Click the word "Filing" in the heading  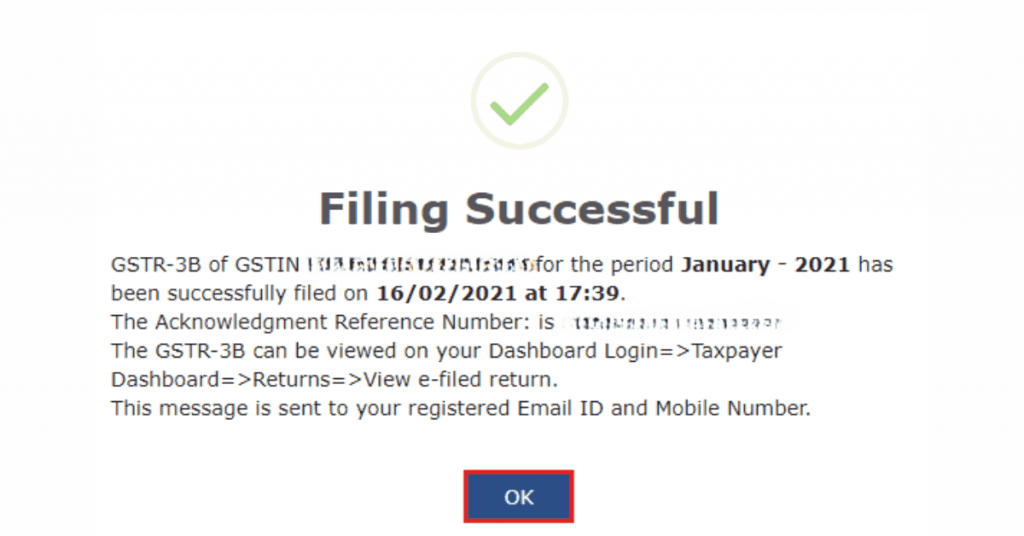386,209
